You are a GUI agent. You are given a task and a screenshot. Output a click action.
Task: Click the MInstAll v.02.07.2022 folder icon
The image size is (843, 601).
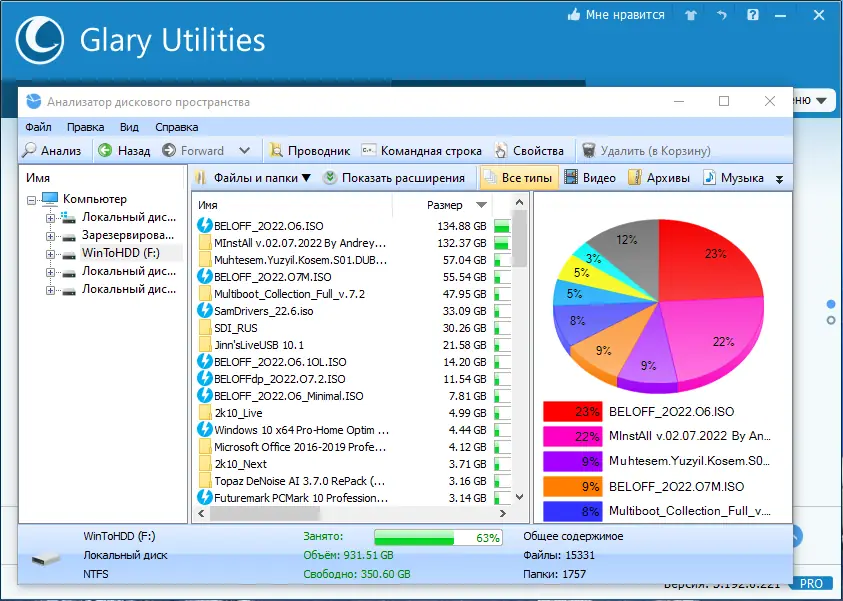205,242
